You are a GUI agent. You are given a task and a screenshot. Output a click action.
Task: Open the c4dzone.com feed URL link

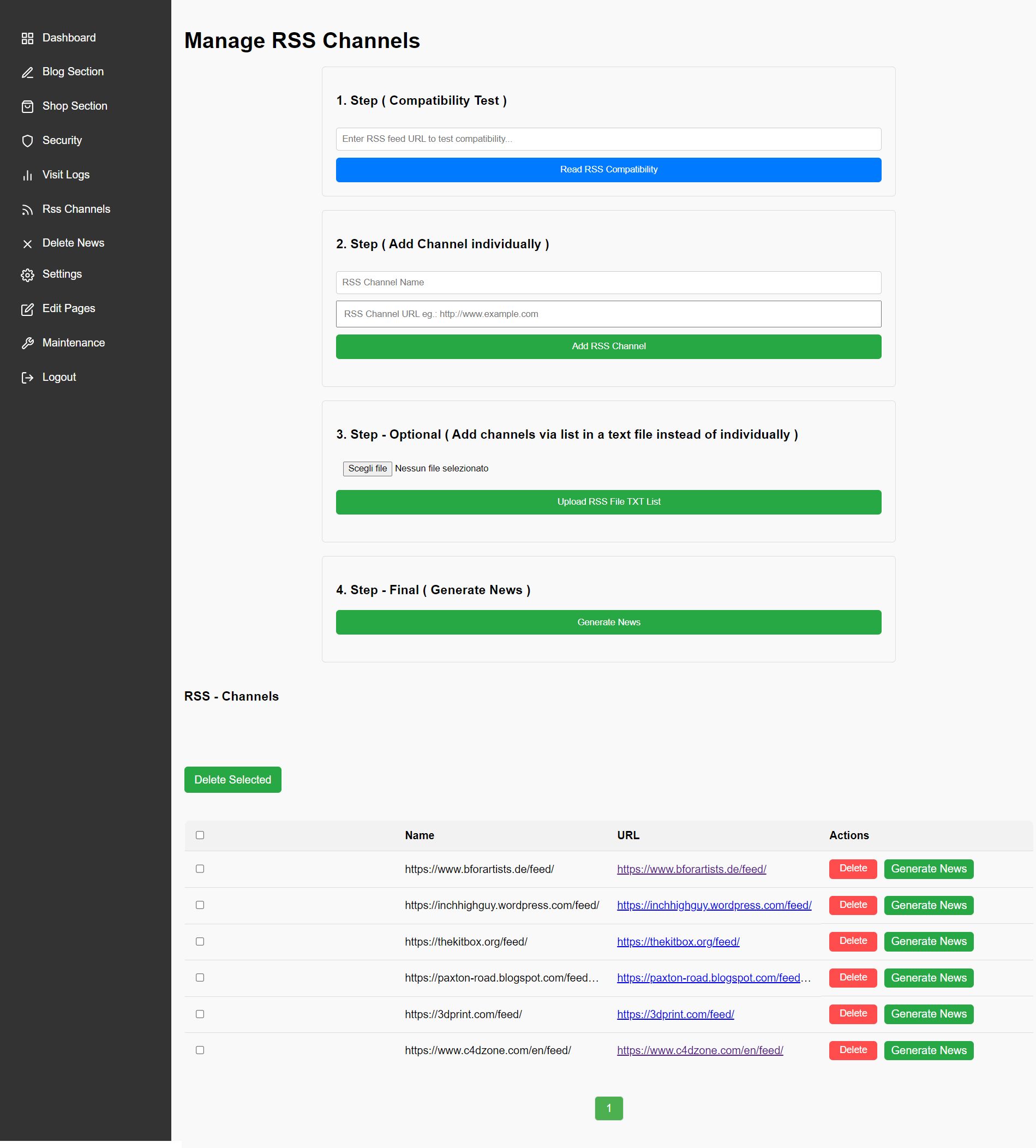coord(699,1050)
